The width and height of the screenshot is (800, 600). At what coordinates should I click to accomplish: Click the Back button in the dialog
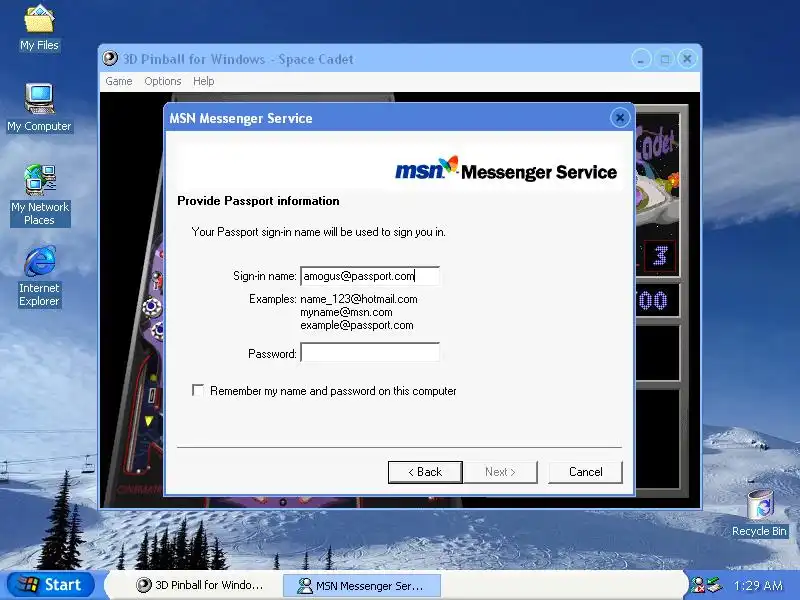coord(425,472)
